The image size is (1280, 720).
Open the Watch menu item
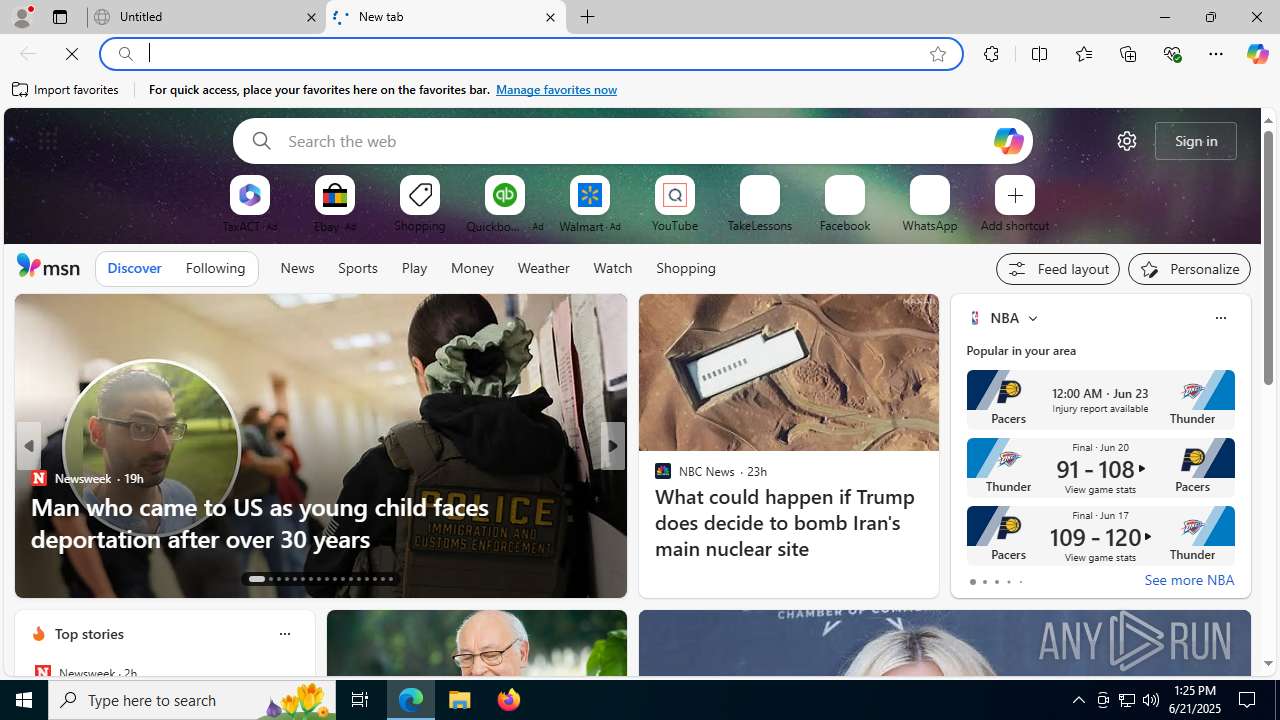tap(612, 268)
